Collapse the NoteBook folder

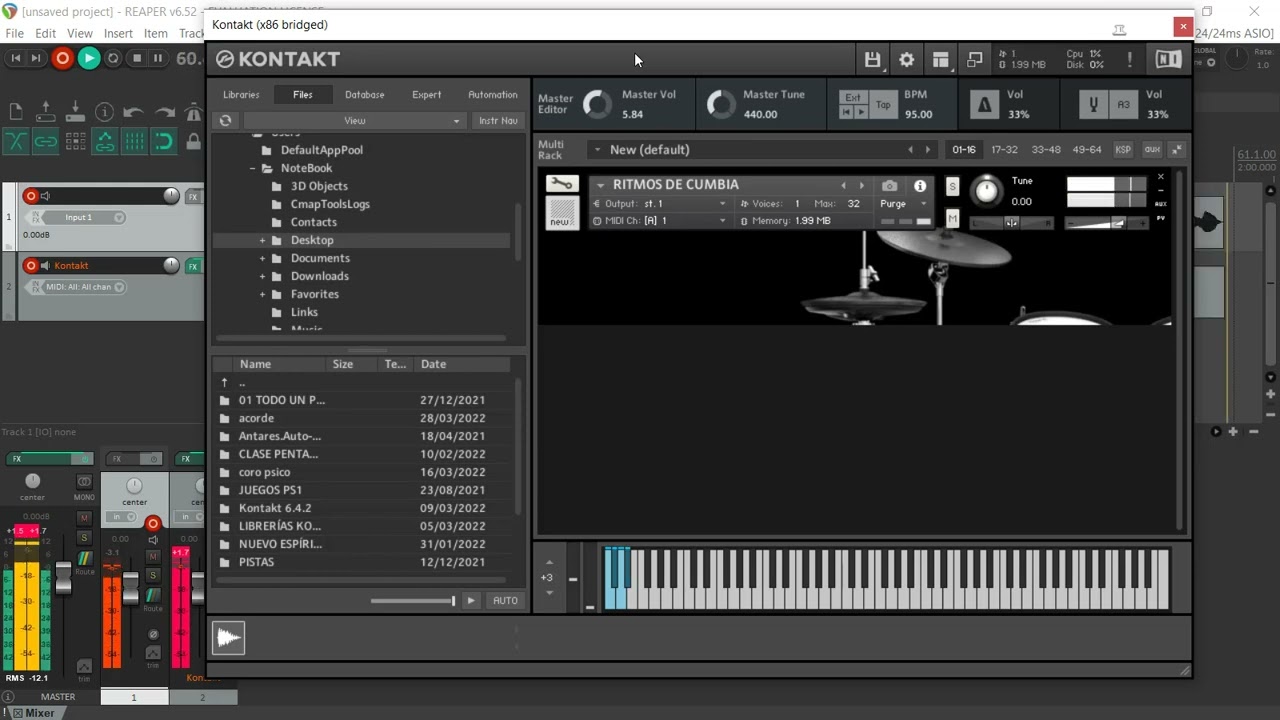click(x=253, y=169)
